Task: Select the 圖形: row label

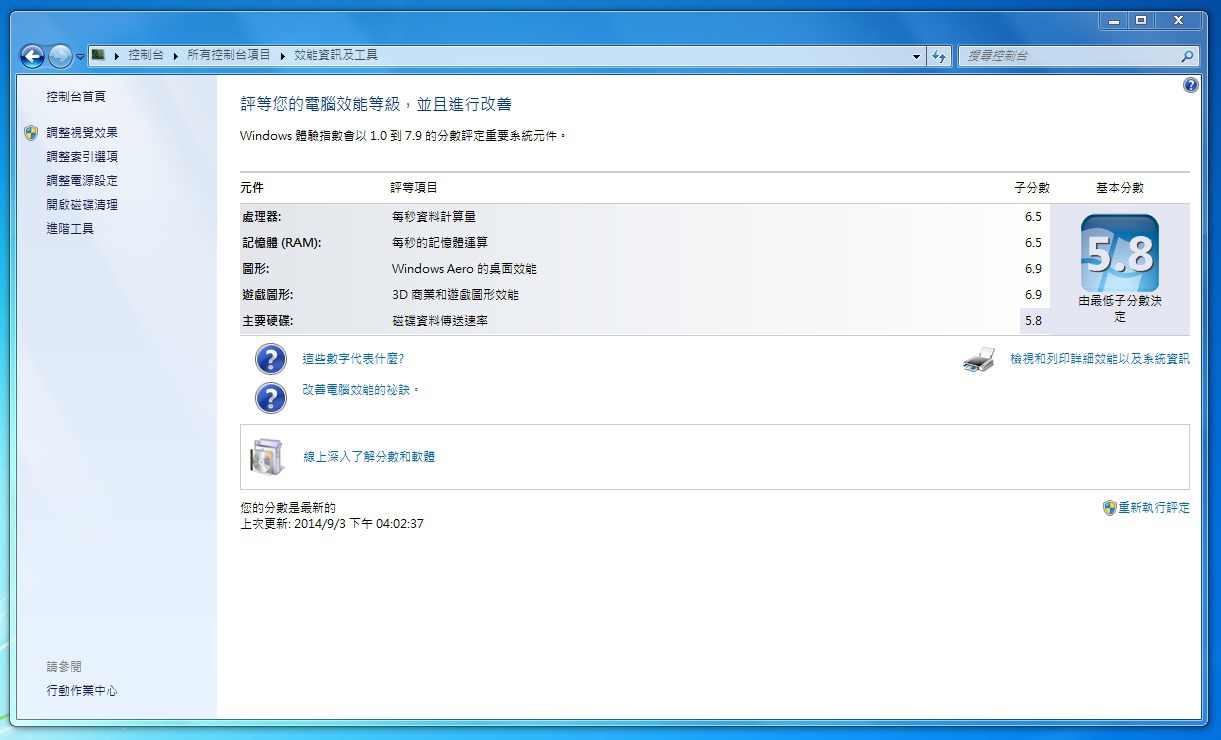Action: click(255, 269)
